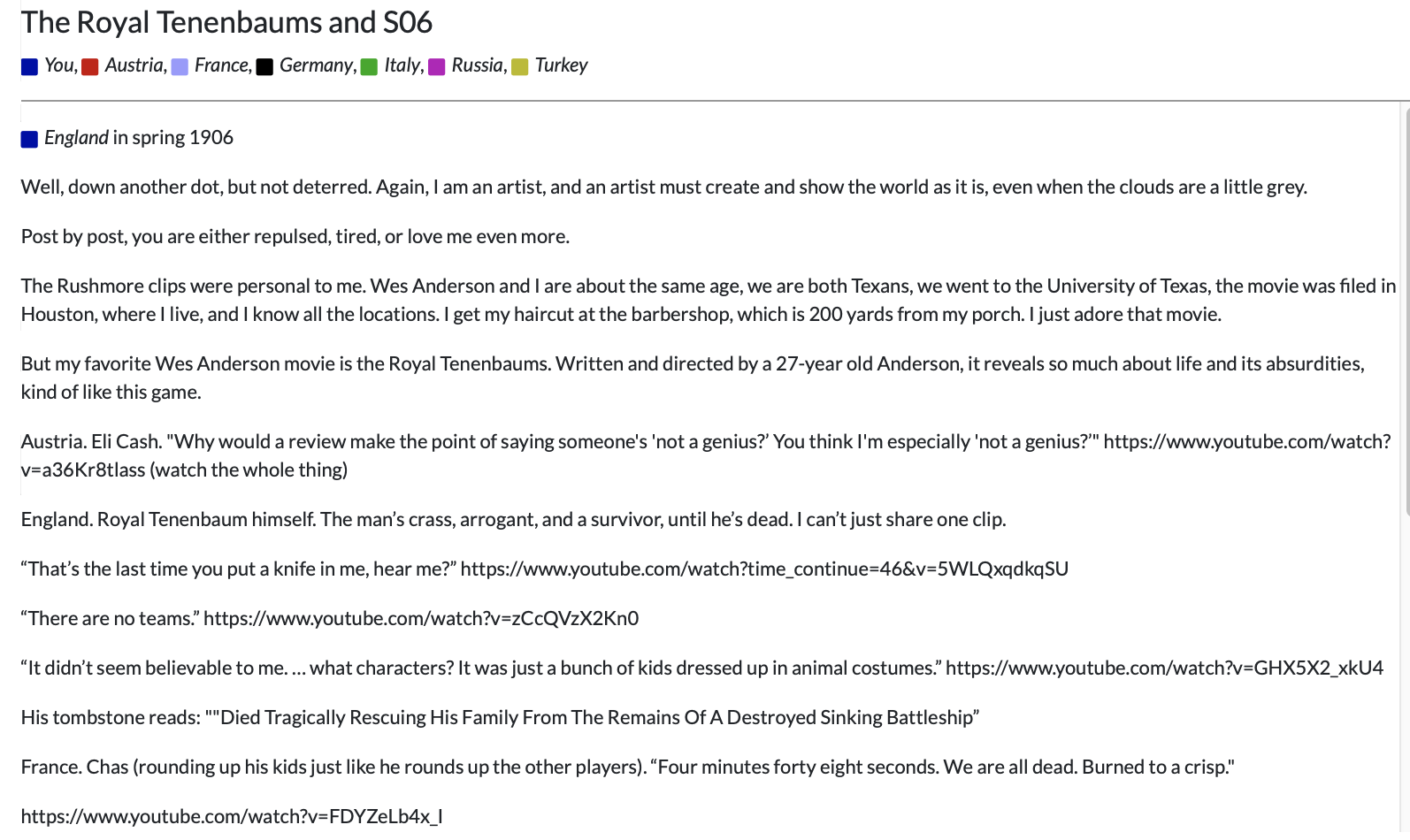The height and width of the screenshot is (840, 1410).
Task: Select the olive Turkey color square
Action: pyautogui.click(x=520, y=67)
